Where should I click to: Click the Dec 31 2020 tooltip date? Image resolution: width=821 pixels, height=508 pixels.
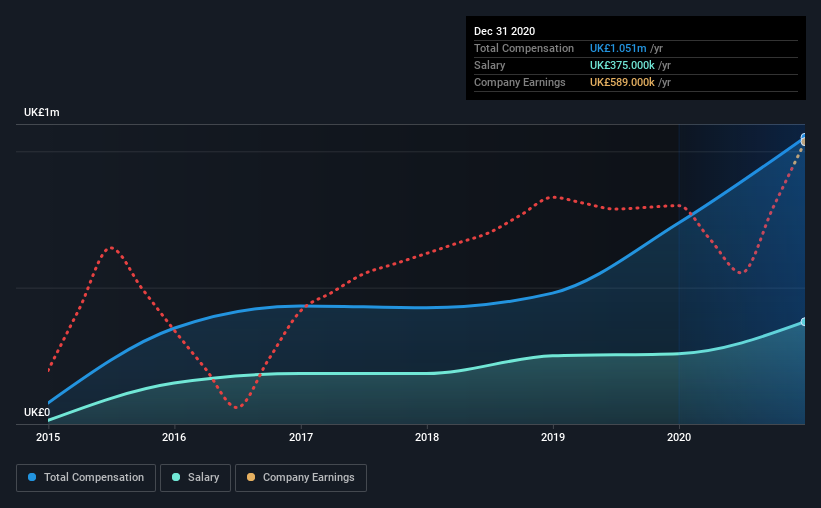(x=505, y=31)
